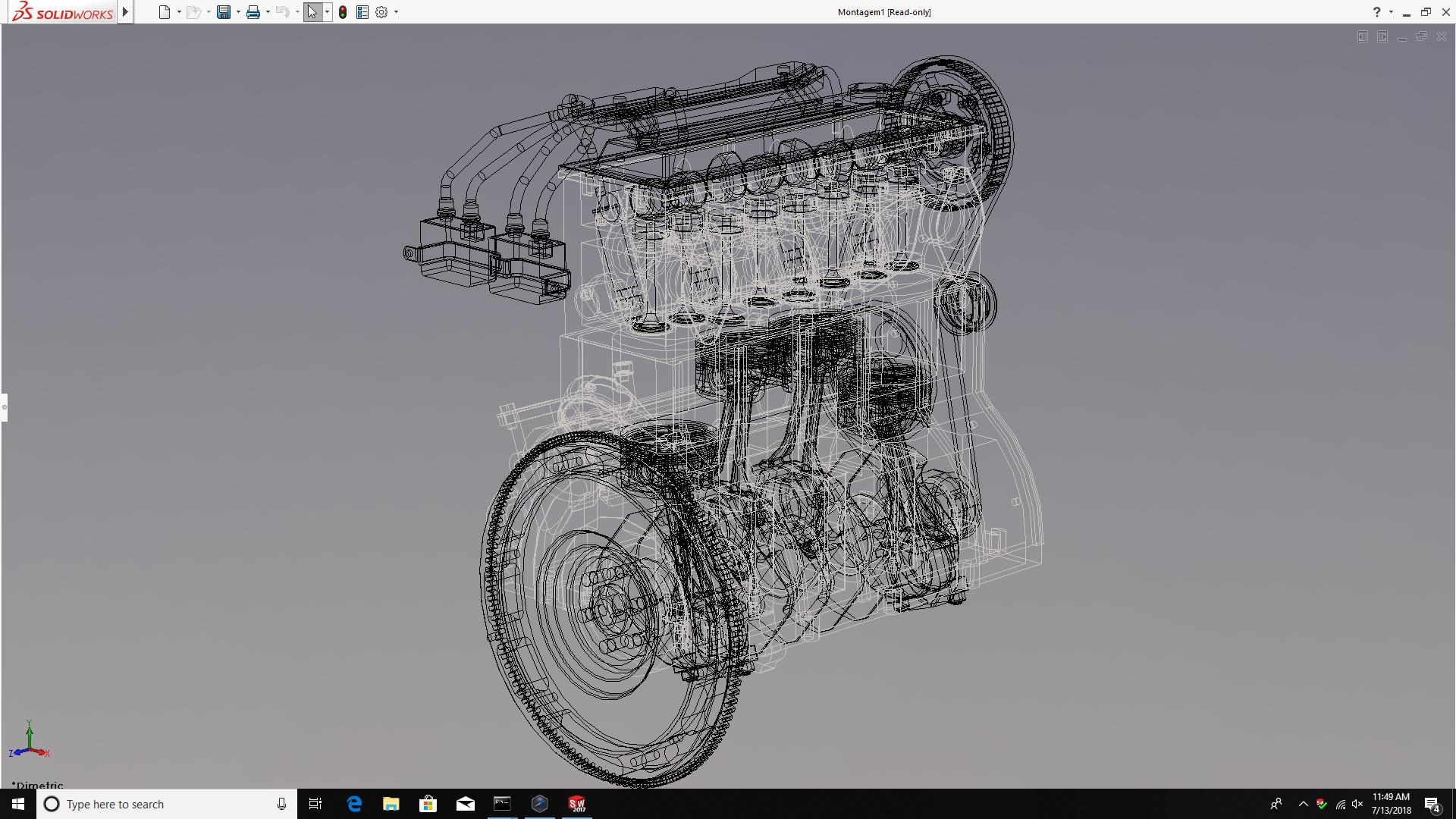The image size is (1456, 819).
Task: Open the Help dropdown menu arrow
Action: click(1391, 12)
